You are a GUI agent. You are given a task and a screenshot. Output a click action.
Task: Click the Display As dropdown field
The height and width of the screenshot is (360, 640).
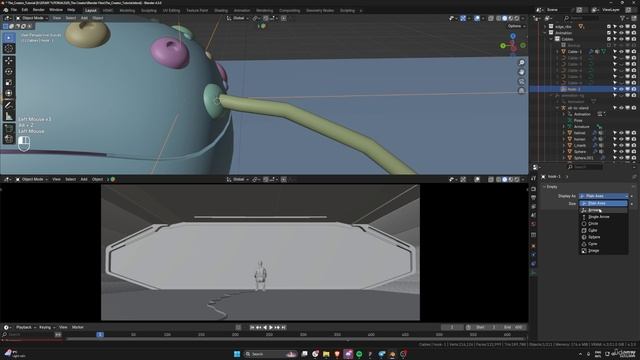point(603,196)
